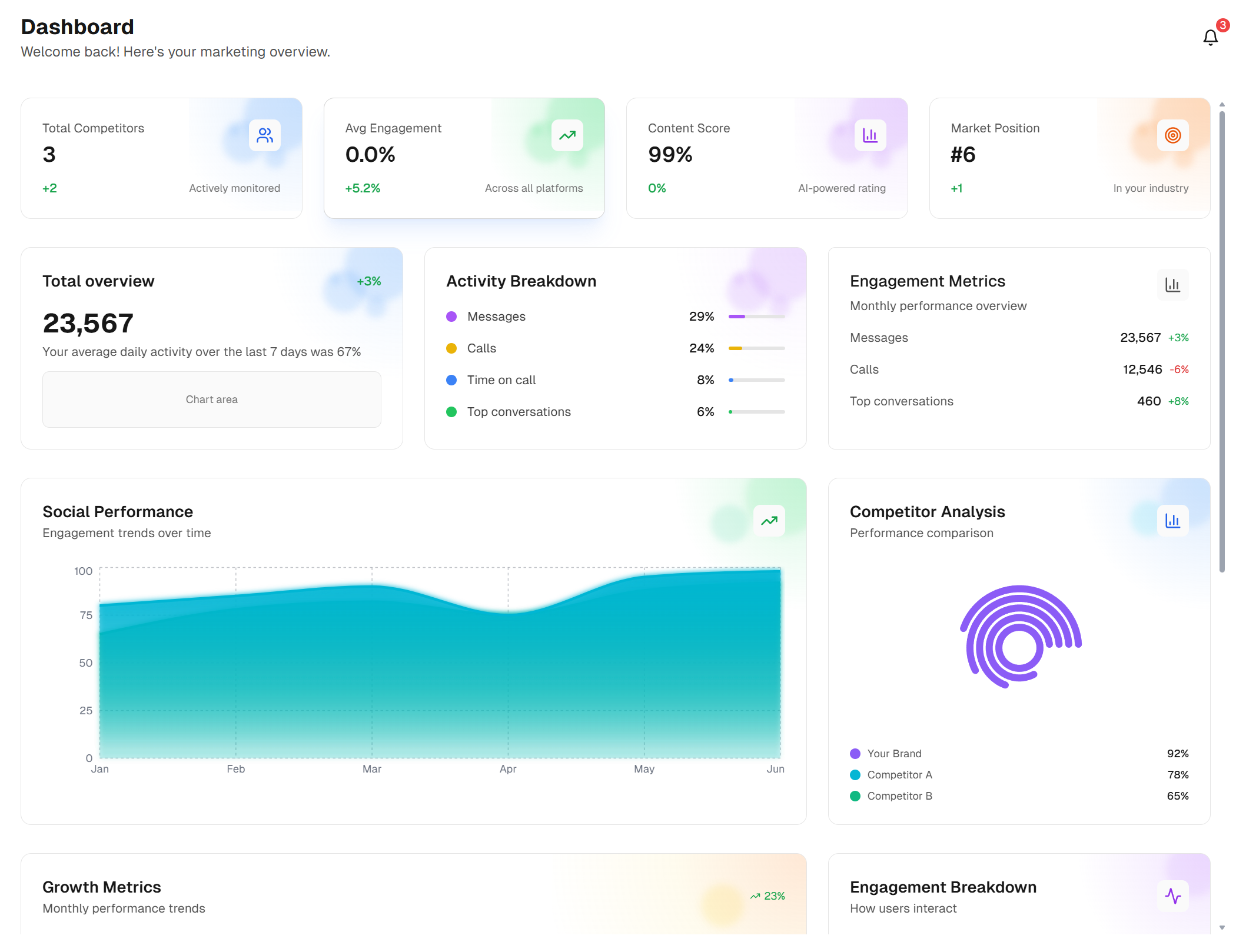Select the Social Performance trend icon

769,520
